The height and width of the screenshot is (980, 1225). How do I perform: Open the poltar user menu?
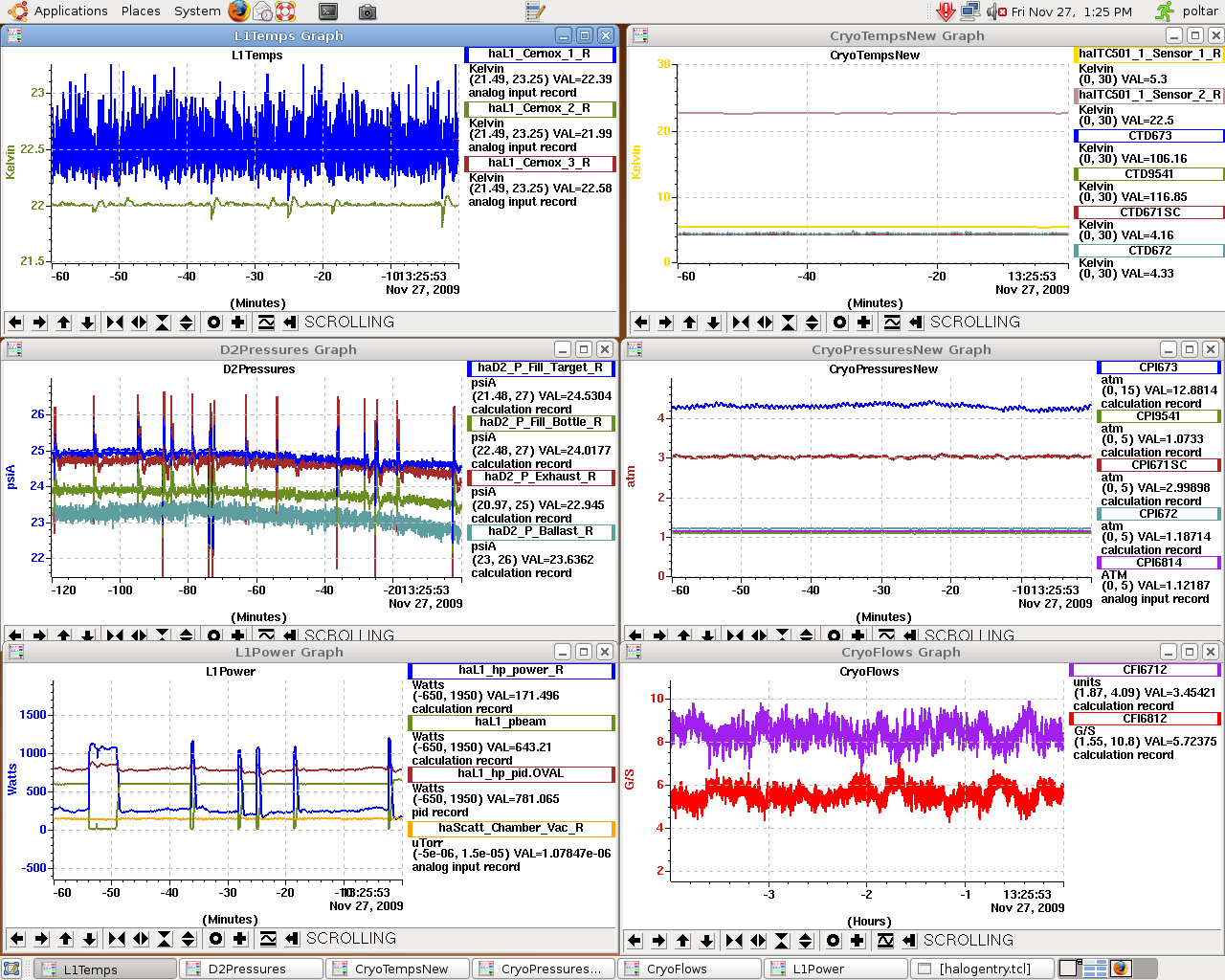[x=1188, y=11]
